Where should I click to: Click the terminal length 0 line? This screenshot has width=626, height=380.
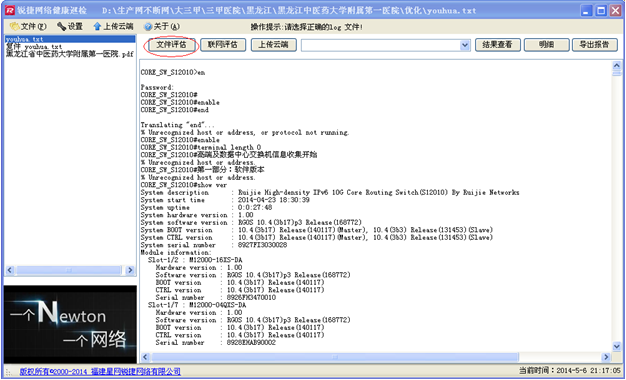click(x=200, y=148)
